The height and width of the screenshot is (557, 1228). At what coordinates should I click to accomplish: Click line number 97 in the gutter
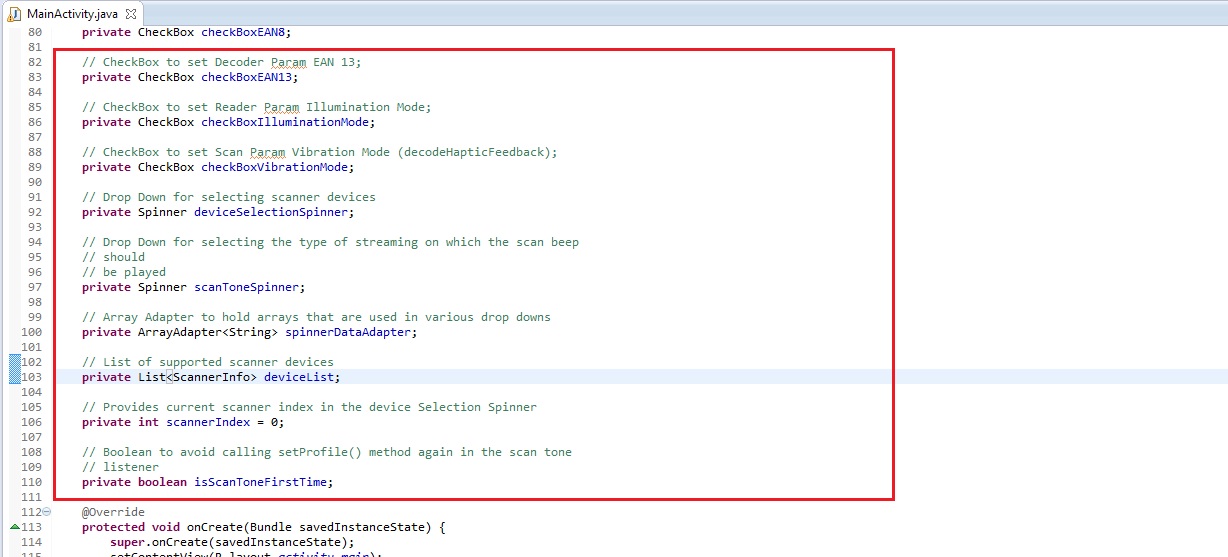pos(31,287)
